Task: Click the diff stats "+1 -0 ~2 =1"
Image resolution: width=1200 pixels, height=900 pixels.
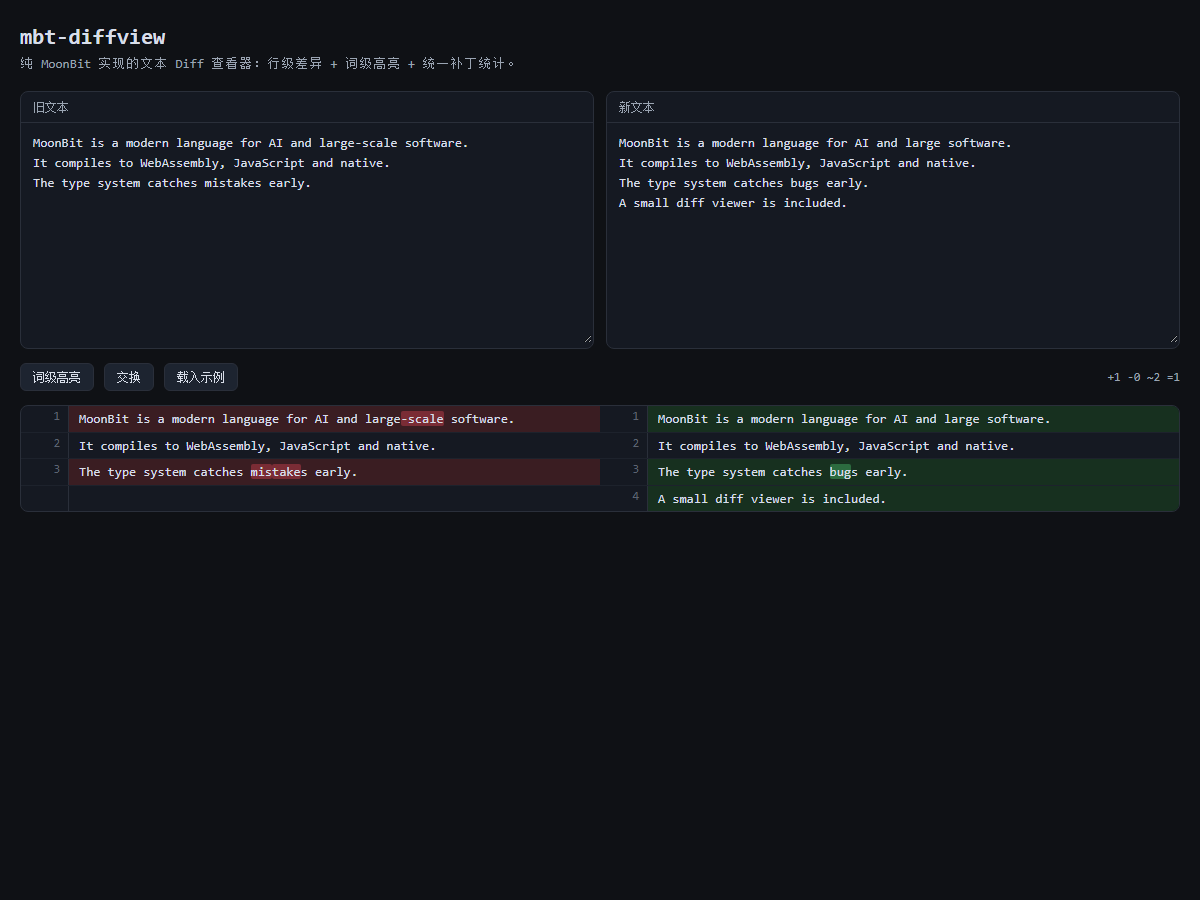Action: pyautogui.click(x=1143, y=377)
